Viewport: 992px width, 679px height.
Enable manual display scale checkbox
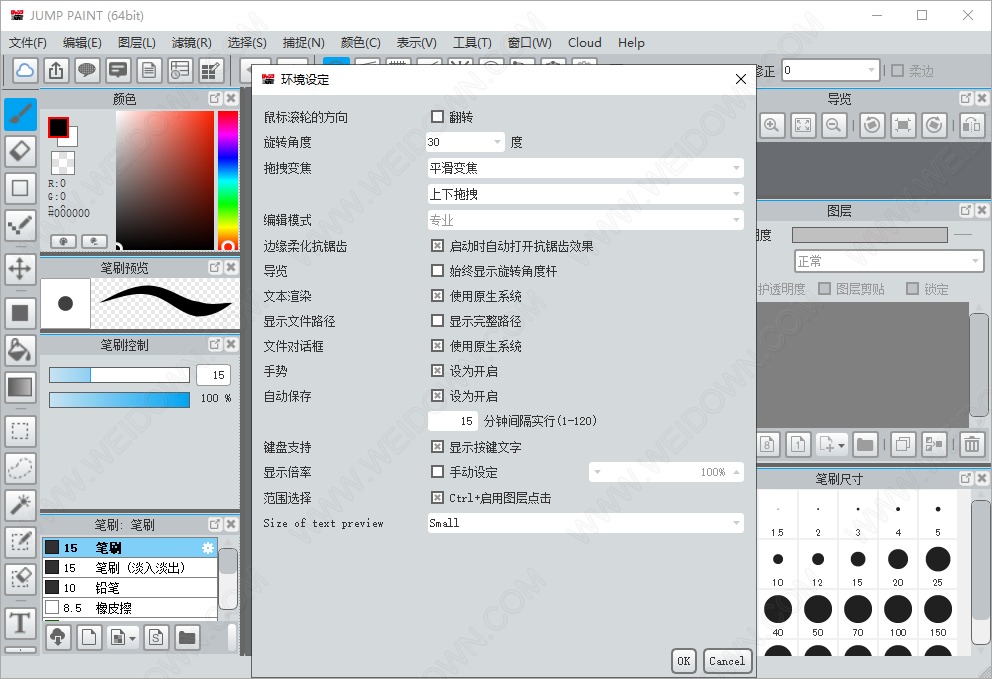click(x=437, y=471)
